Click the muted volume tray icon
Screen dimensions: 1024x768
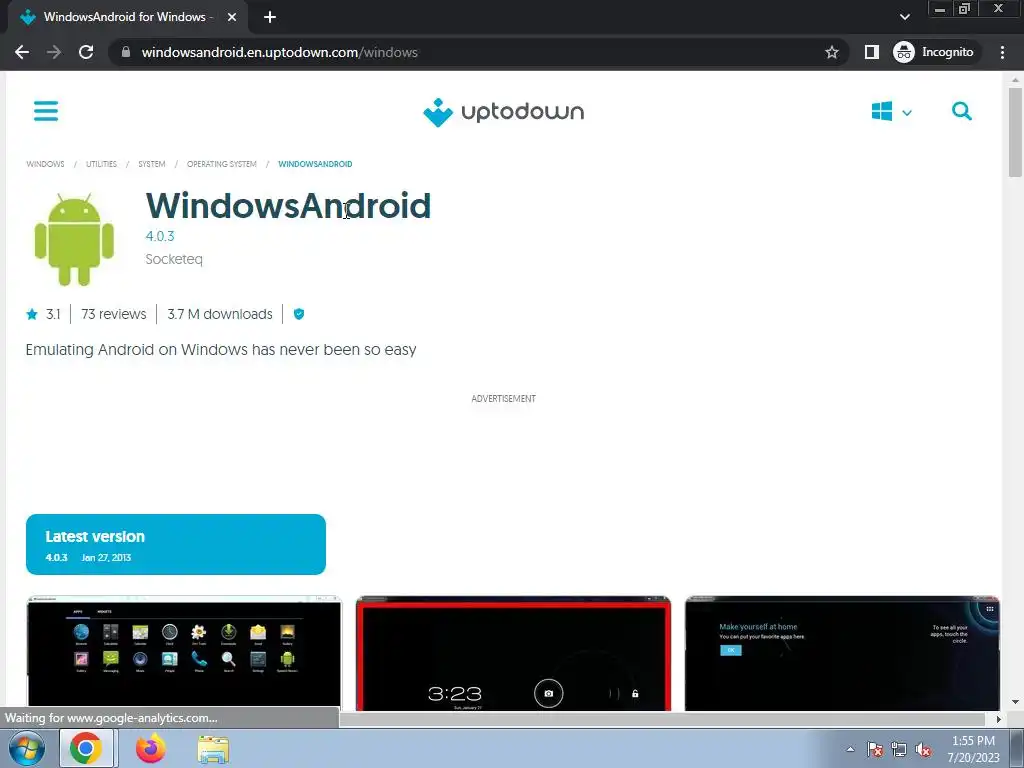[923, 749]
